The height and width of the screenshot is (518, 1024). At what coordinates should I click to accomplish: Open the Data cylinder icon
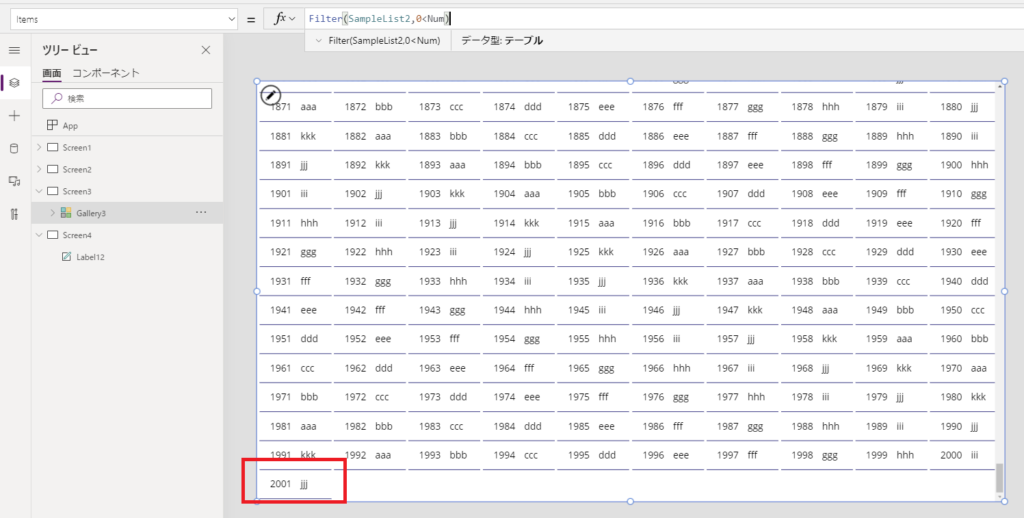[14, 148]
